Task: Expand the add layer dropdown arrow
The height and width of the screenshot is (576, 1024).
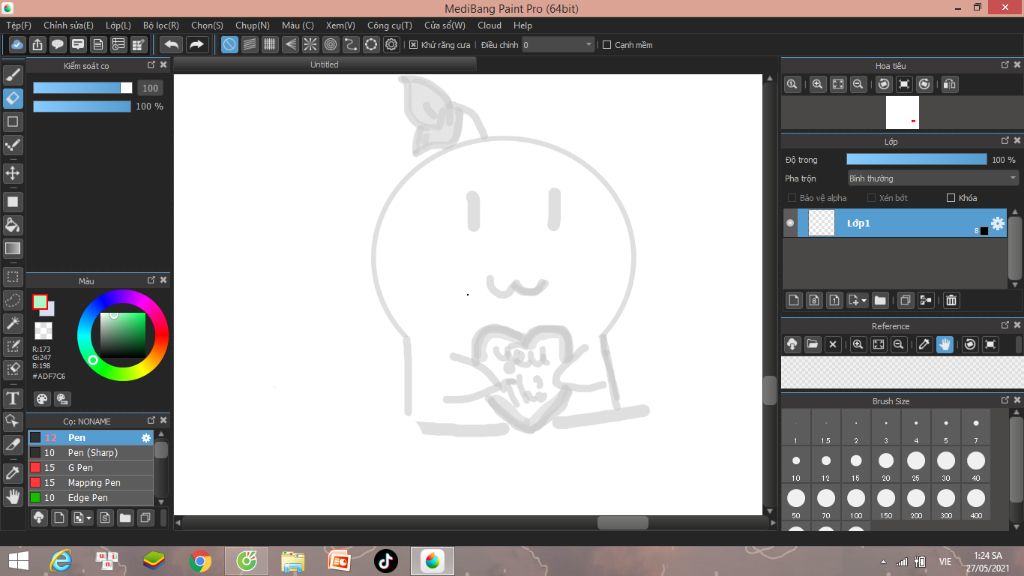Action: click(x=864, y=300)
